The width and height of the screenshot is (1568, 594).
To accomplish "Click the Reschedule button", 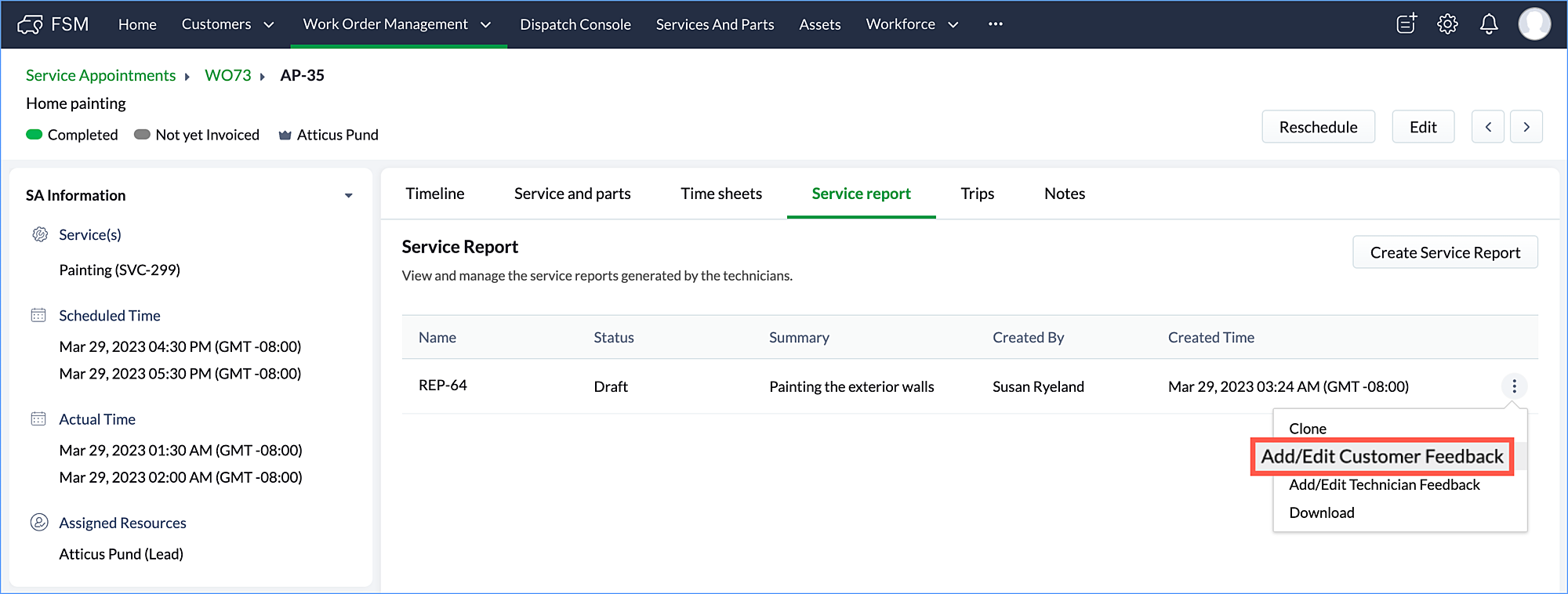I will [x=1317, y=127].
